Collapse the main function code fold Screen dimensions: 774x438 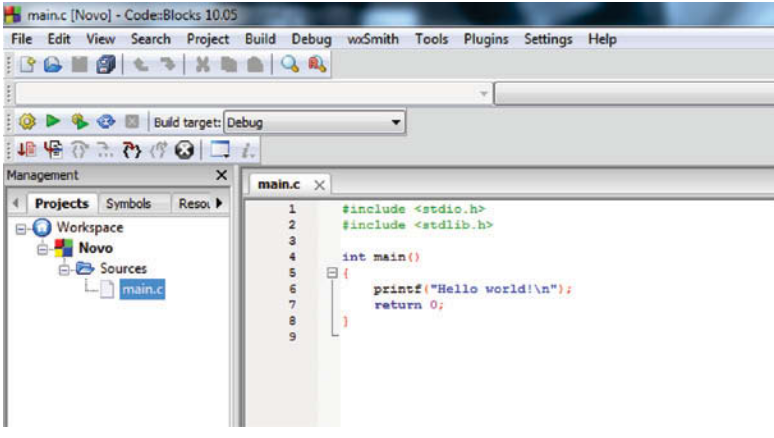(x=331, y=273)
